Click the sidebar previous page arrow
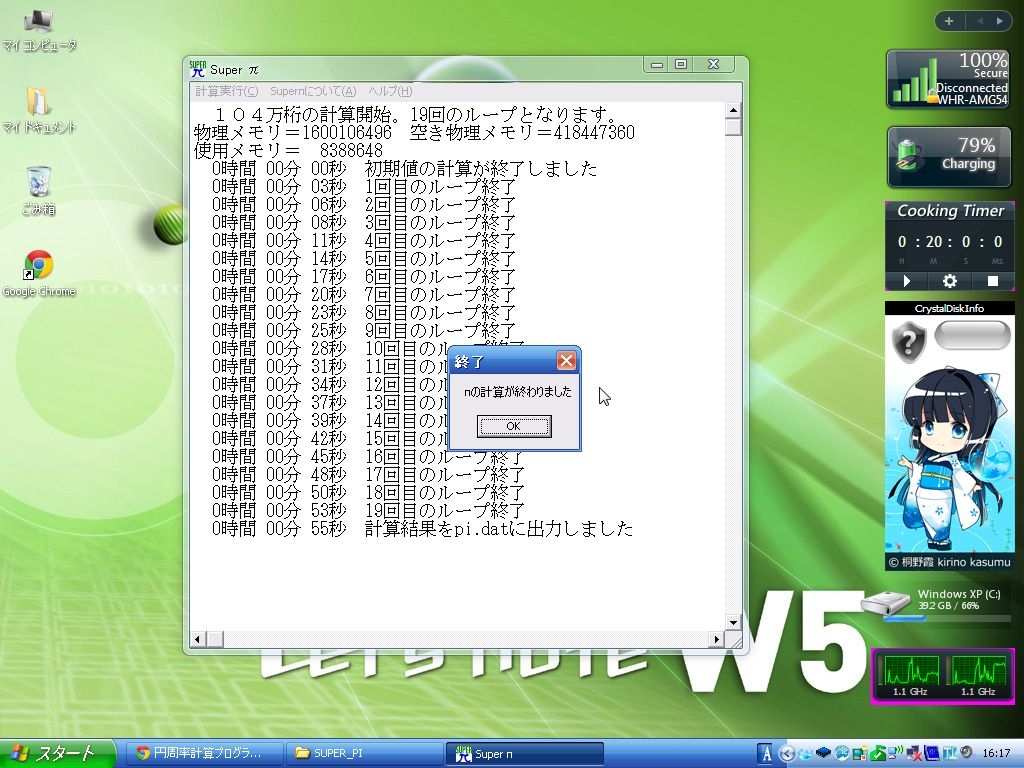The image size is (1024, 768). [x=980, y=21]
